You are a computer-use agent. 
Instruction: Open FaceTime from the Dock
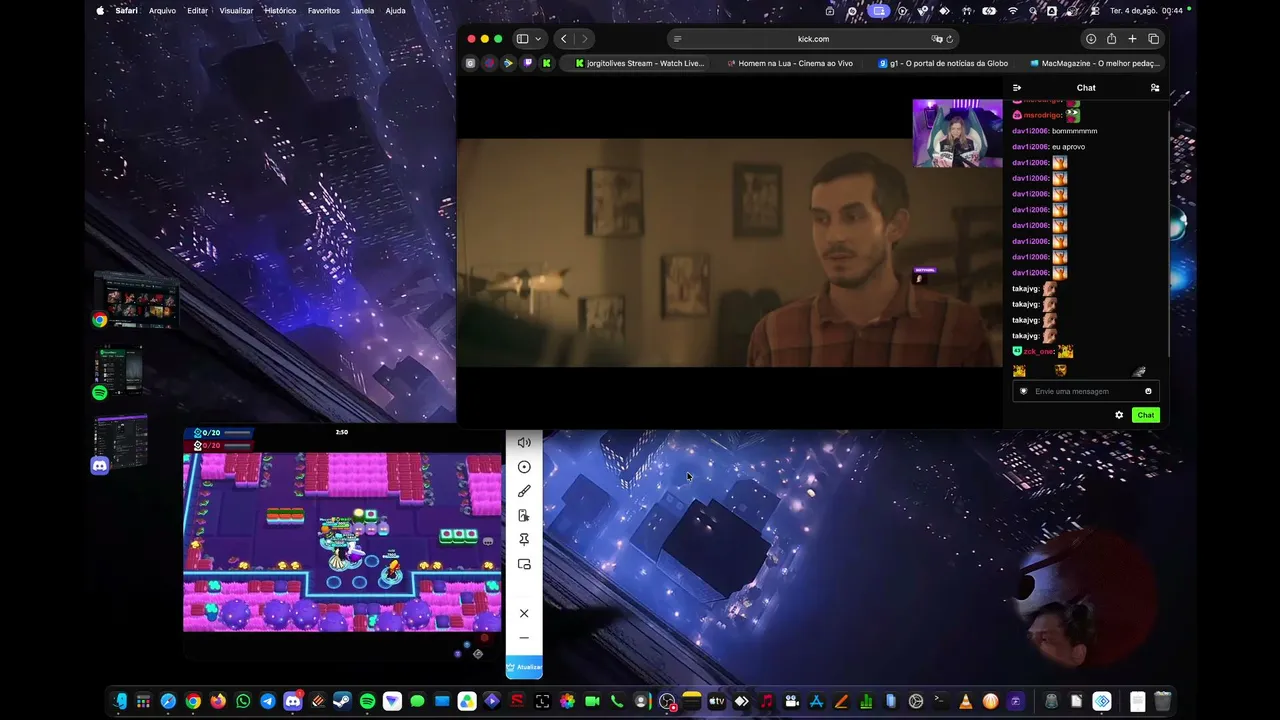click(x=592, y=701)
